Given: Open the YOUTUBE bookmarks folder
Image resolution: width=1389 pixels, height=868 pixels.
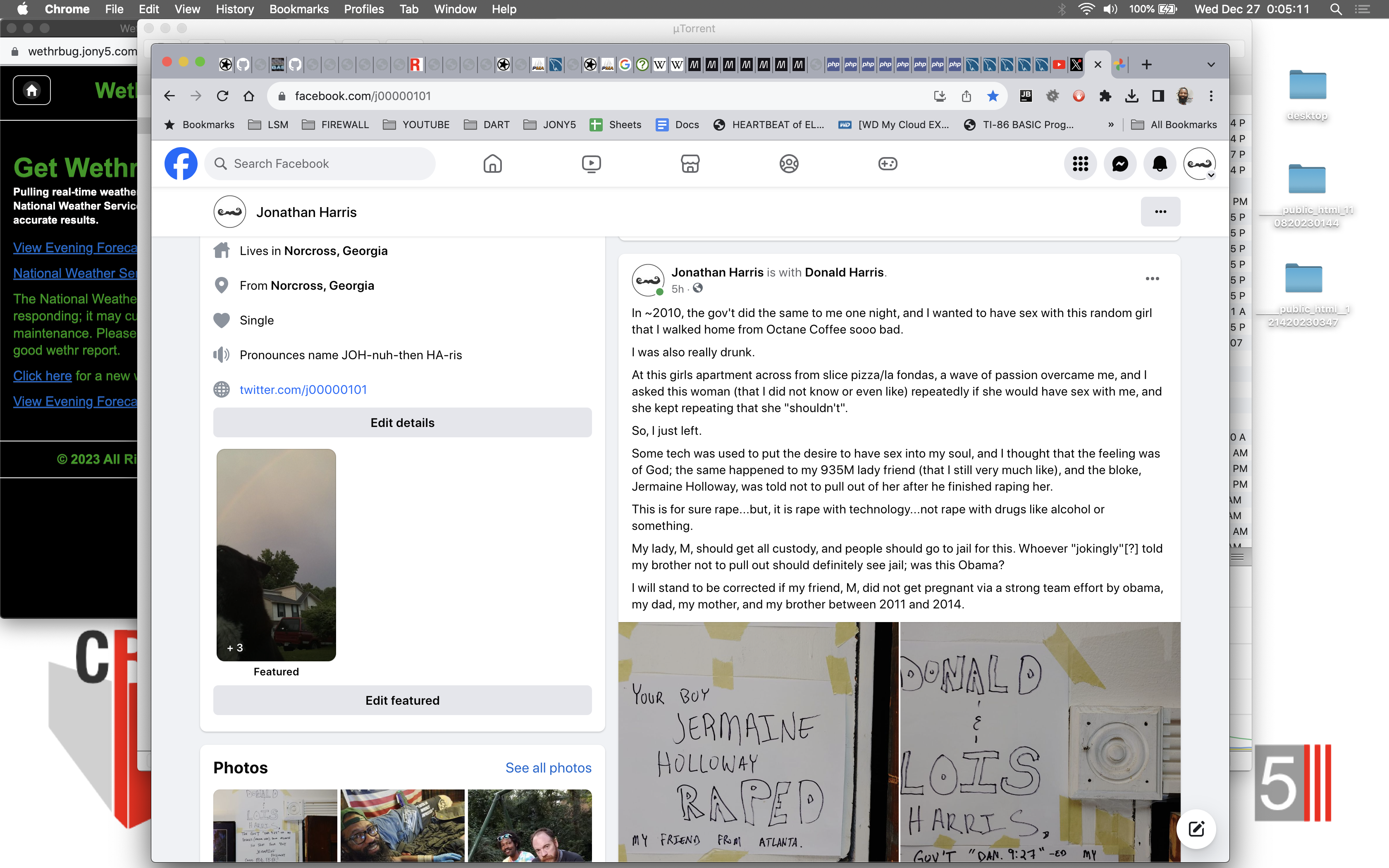Looking at the screenshot, I should click(x=416, y=124).
